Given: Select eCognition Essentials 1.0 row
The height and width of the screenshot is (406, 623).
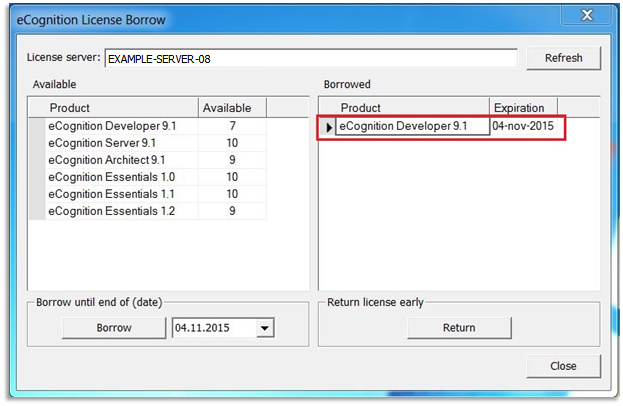Looking at the screenshot, I should click(x=122, y=177).
